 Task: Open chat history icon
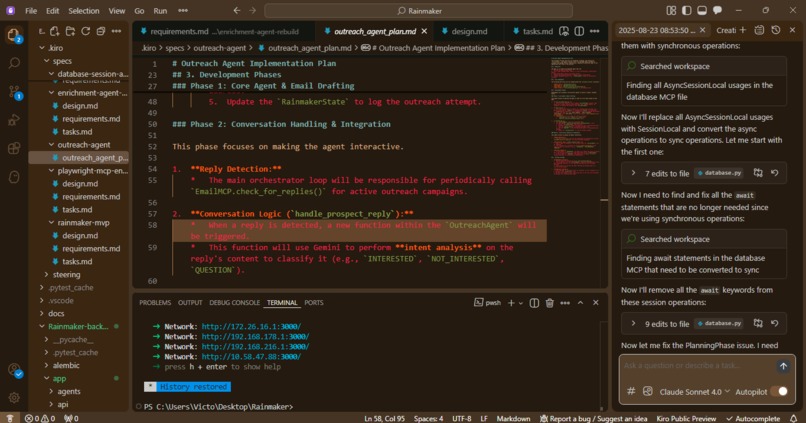(x=776, y=30)
